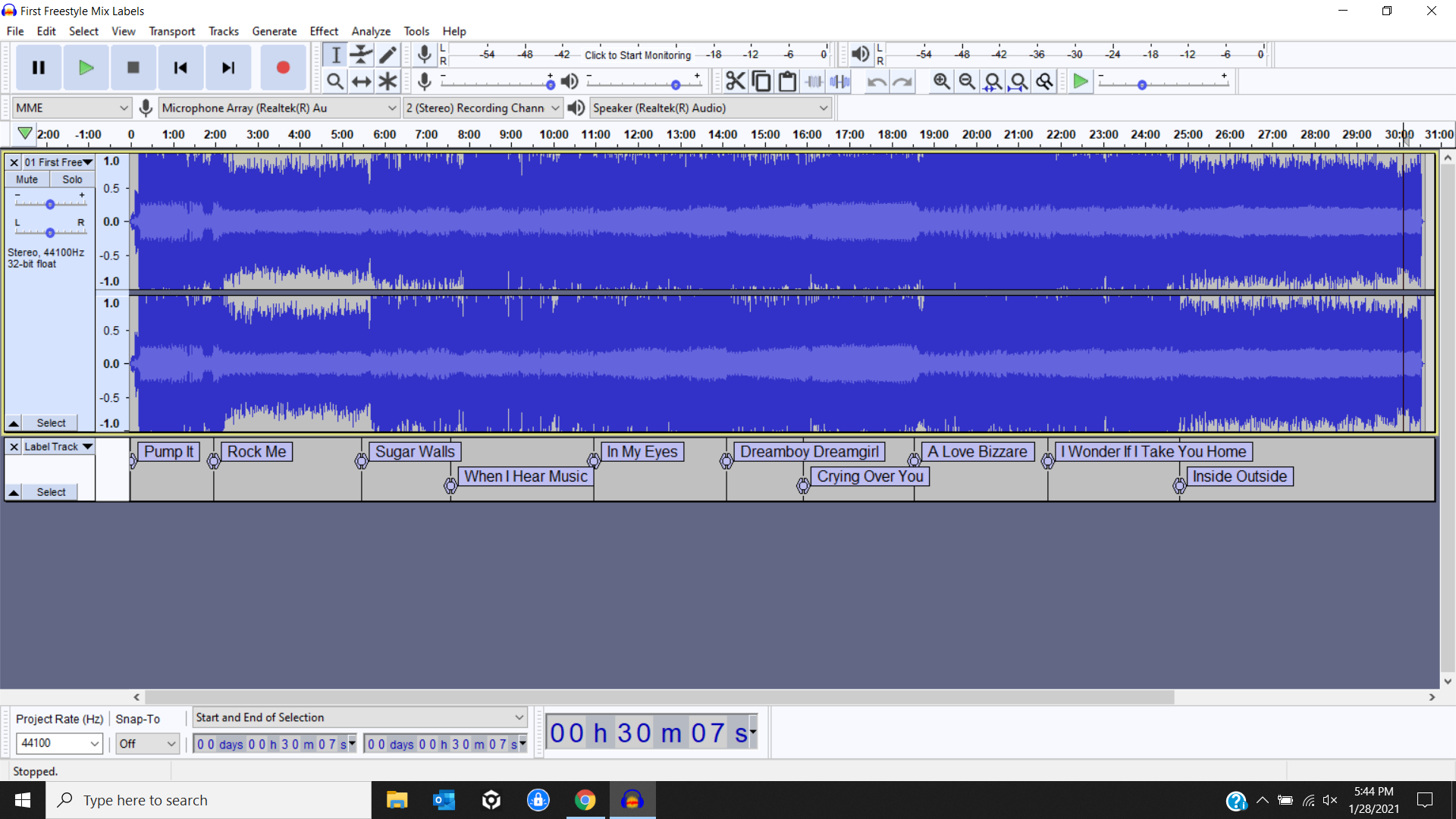The height and width of the screenshot is (819, 1456).
Task: Click the Silence audio selection icon
Action: click(x=839, y=81)
